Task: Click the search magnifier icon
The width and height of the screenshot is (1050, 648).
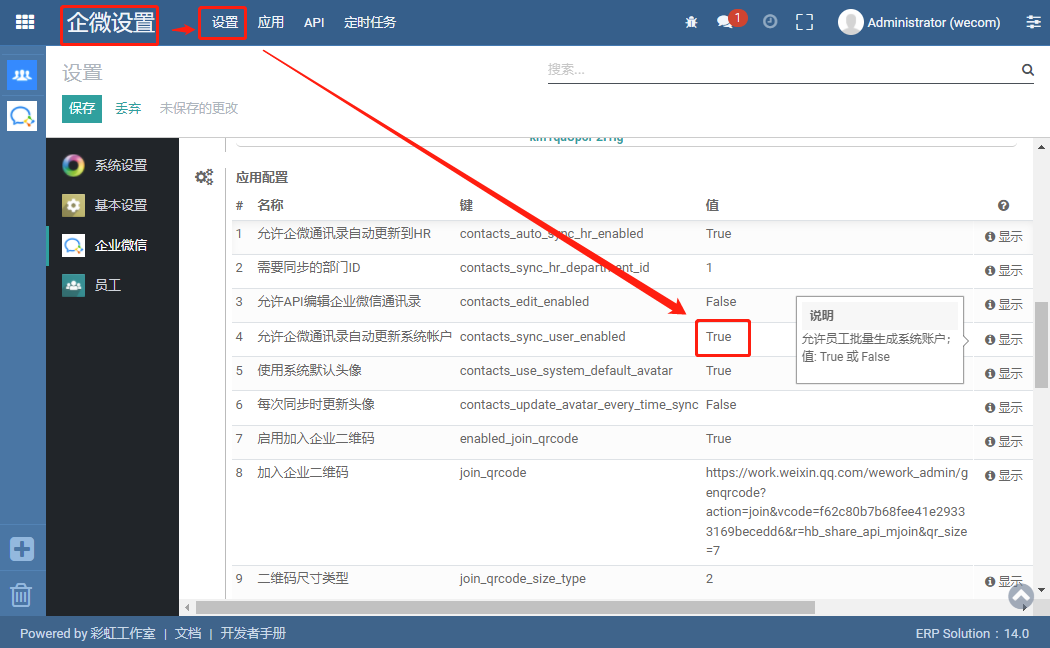Action: click(1027, 70)
